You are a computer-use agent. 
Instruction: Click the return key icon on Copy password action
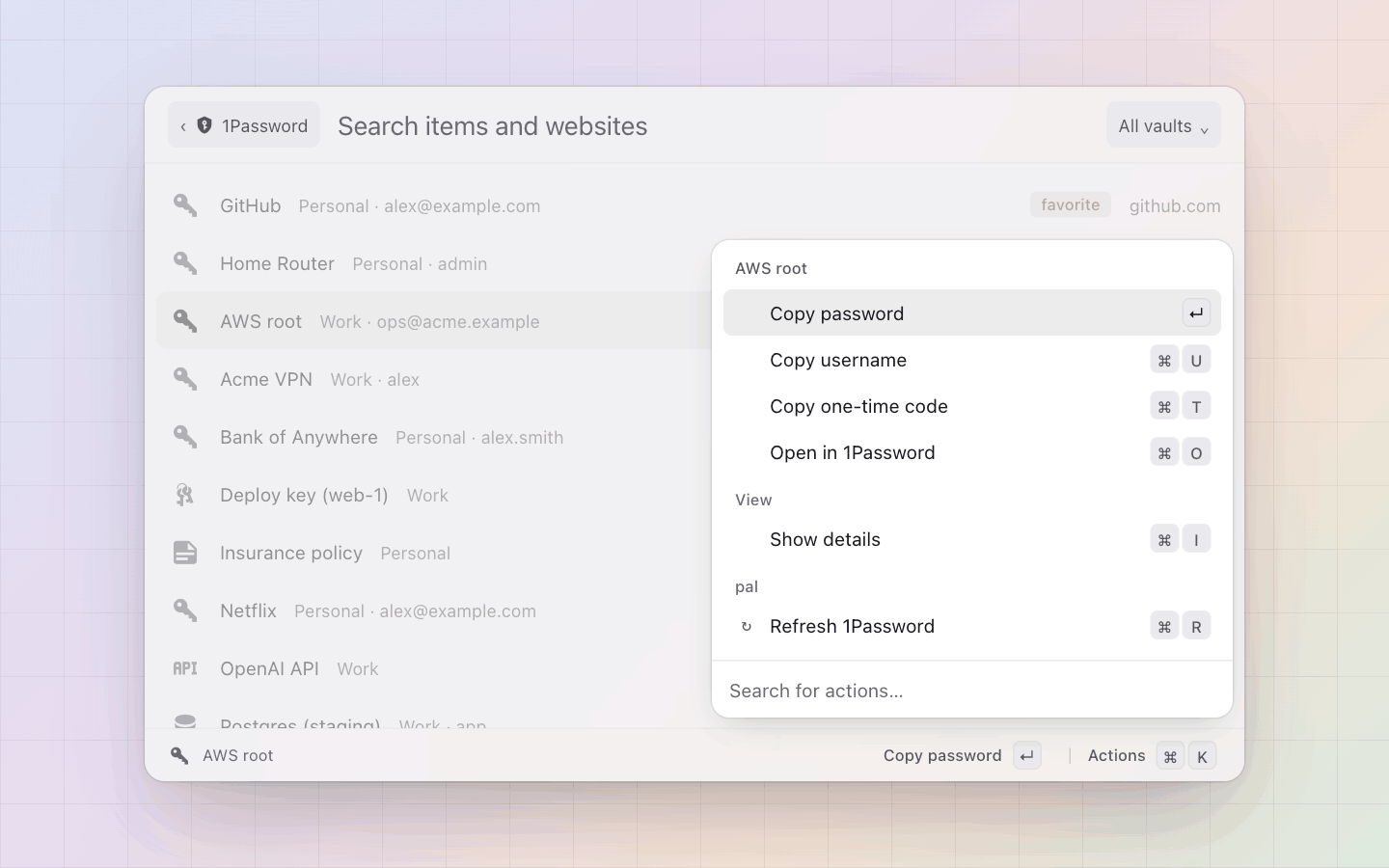[x=1196, y=313]
